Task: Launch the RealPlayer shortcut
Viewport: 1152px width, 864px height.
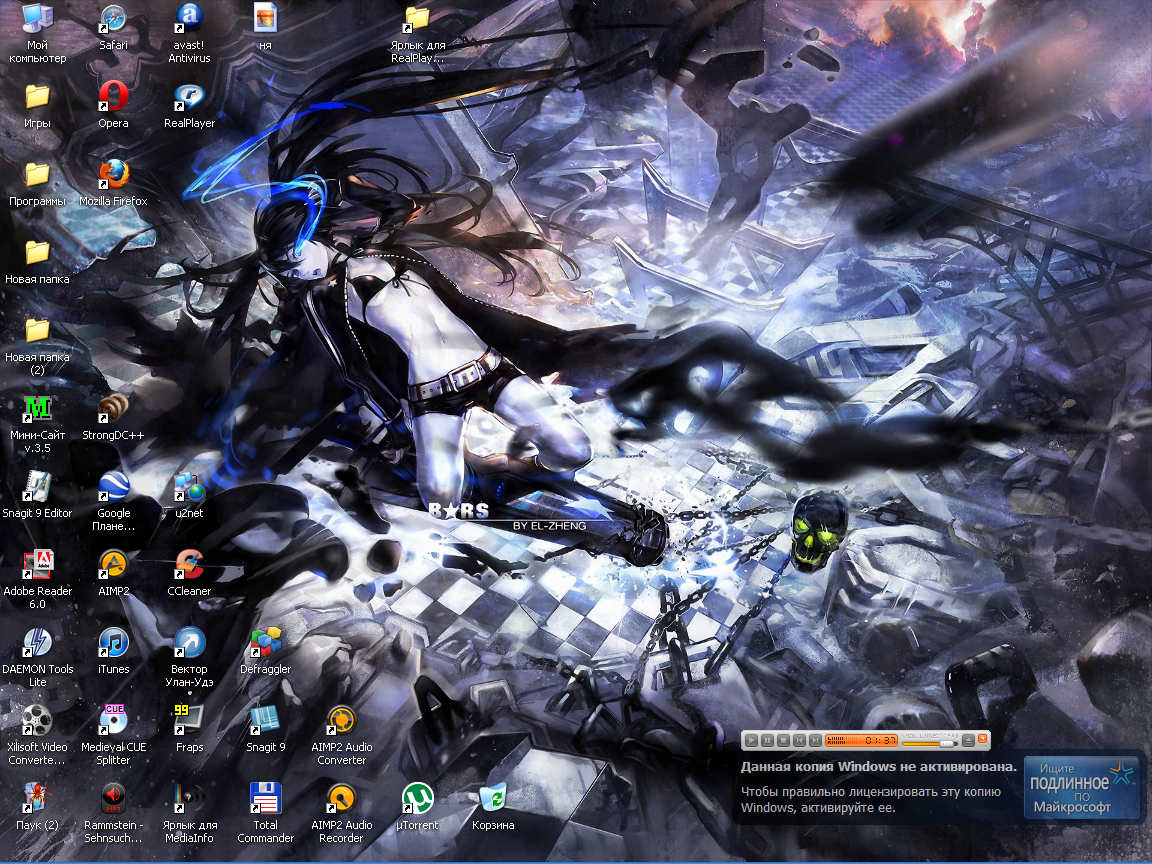Action: [x=189, y=105]
